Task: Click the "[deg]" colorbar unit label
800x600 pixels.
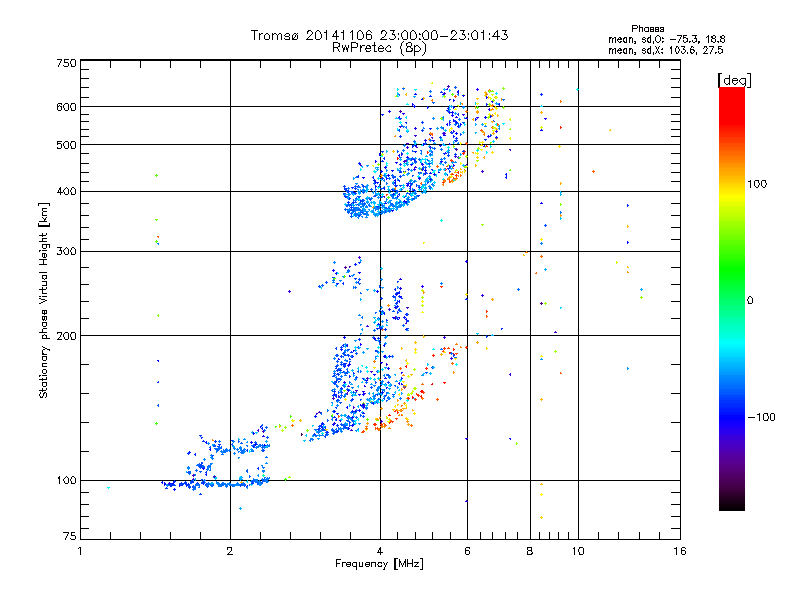Action: [x=734, y=80]
